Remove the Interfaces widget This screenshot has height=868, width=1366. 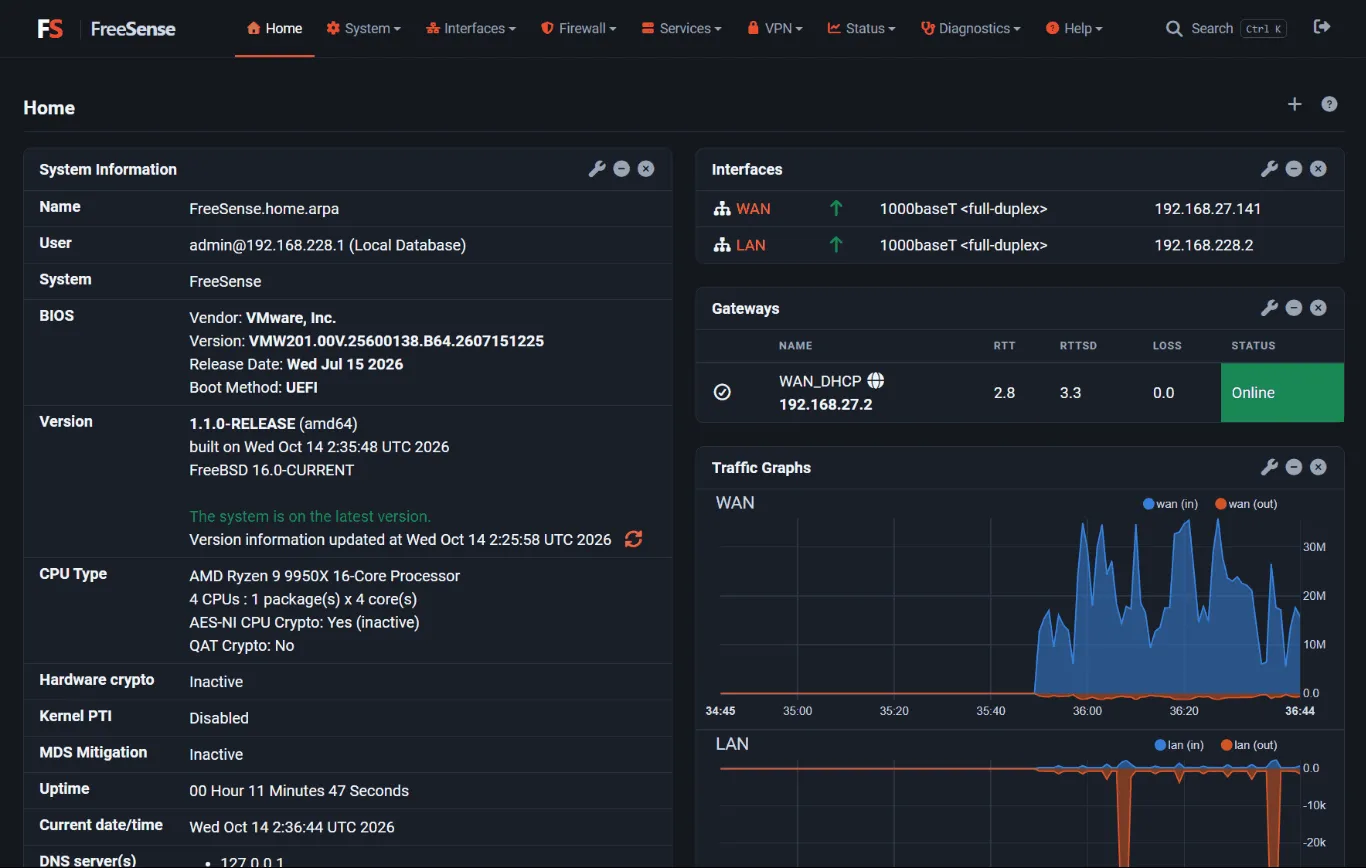click(x=1318, y=169)
